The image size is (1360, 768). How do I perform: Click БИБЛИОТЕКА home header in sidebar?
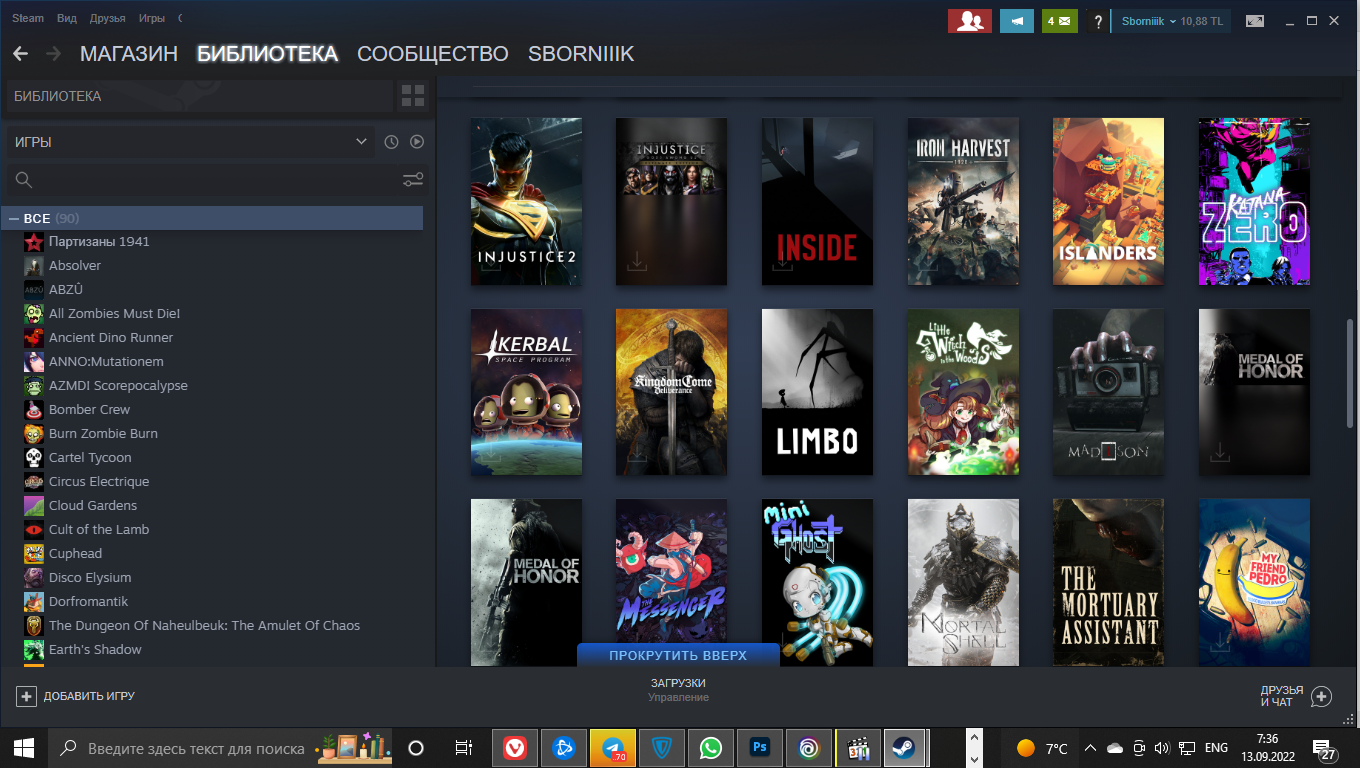pyautogui.click(x=199, y=96)
